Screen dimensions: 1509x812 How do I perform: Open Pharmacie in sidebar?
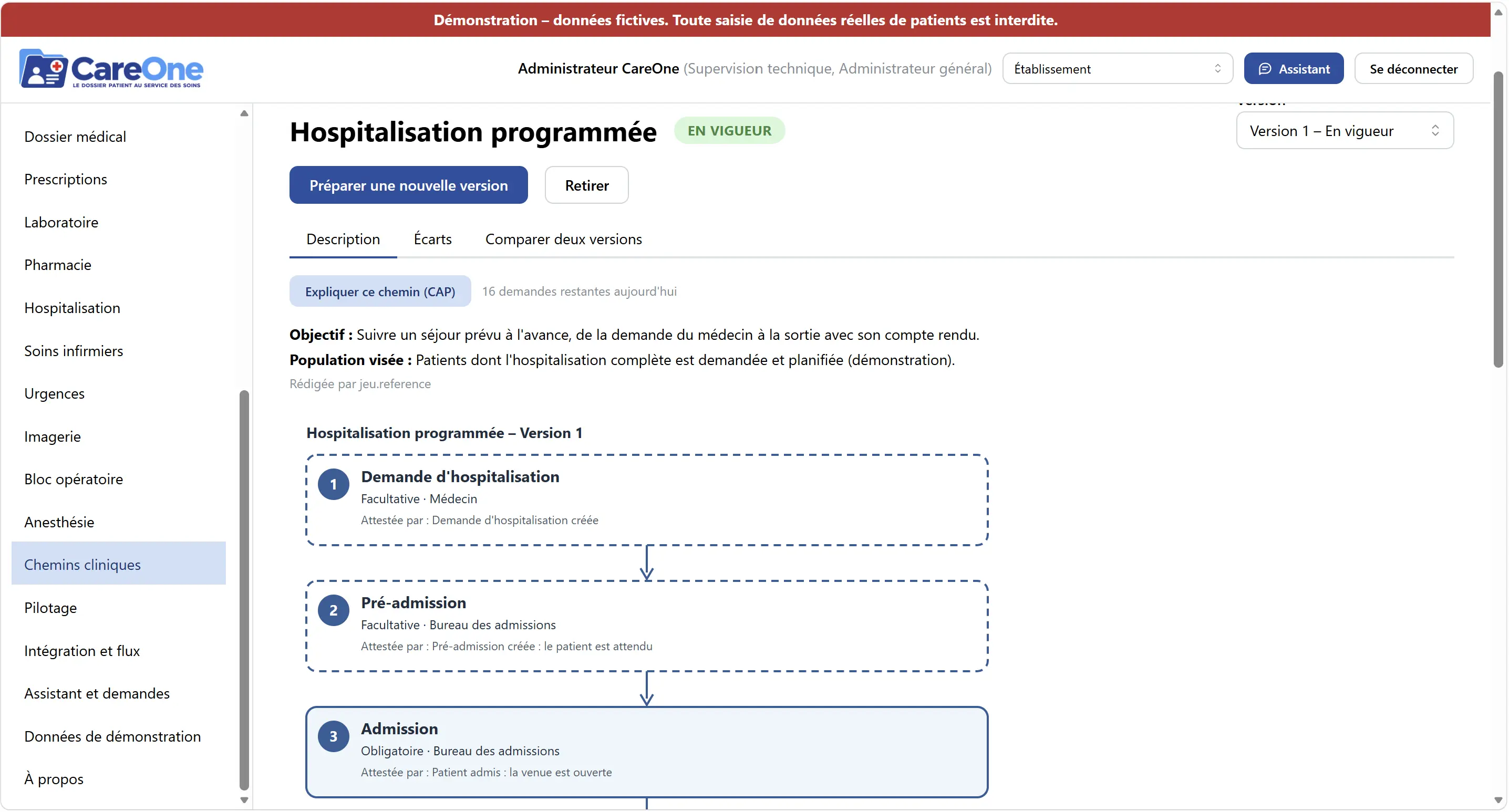click(118, 265)
